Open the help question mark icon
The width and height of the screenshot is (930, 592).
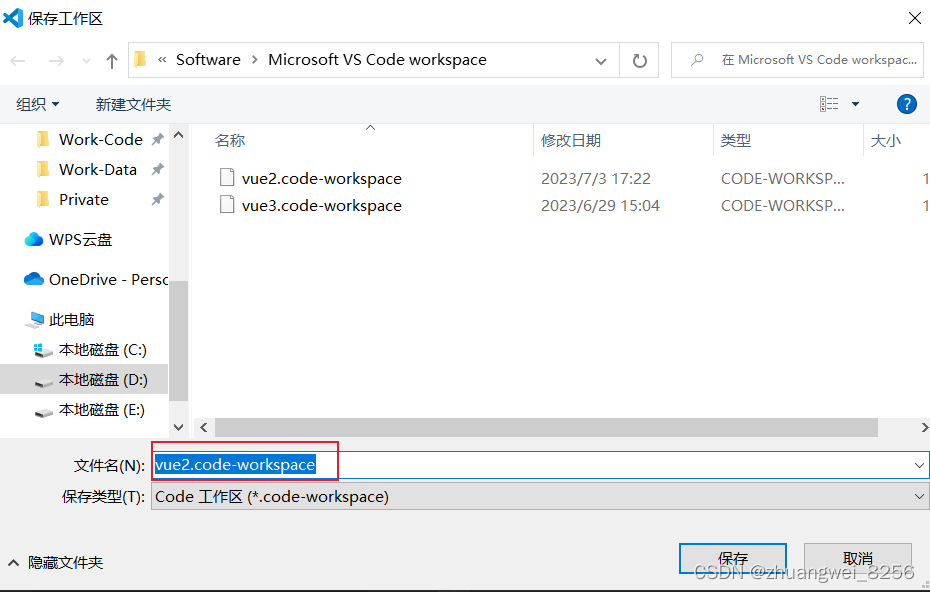907,104
